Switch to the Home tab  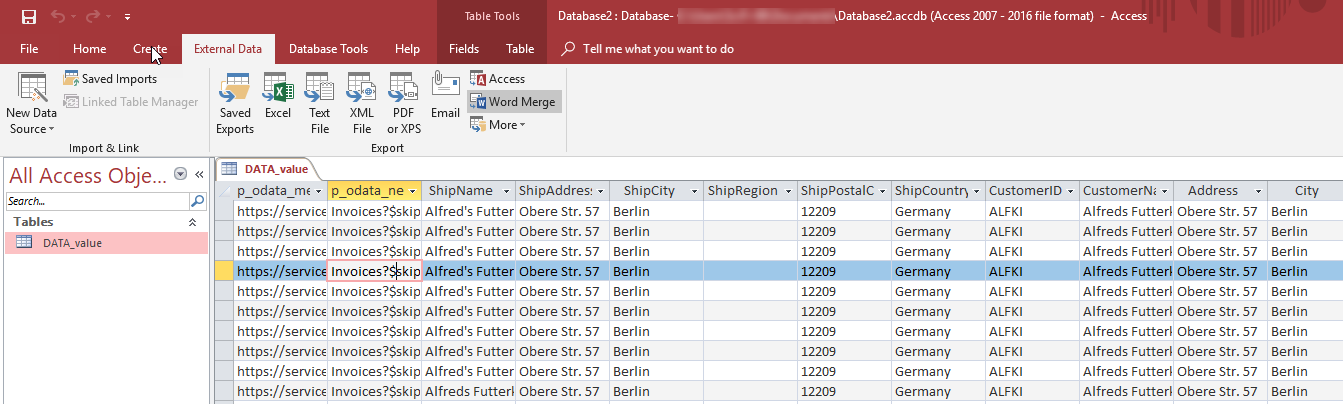pyautogui.click(x=90, y=49)
